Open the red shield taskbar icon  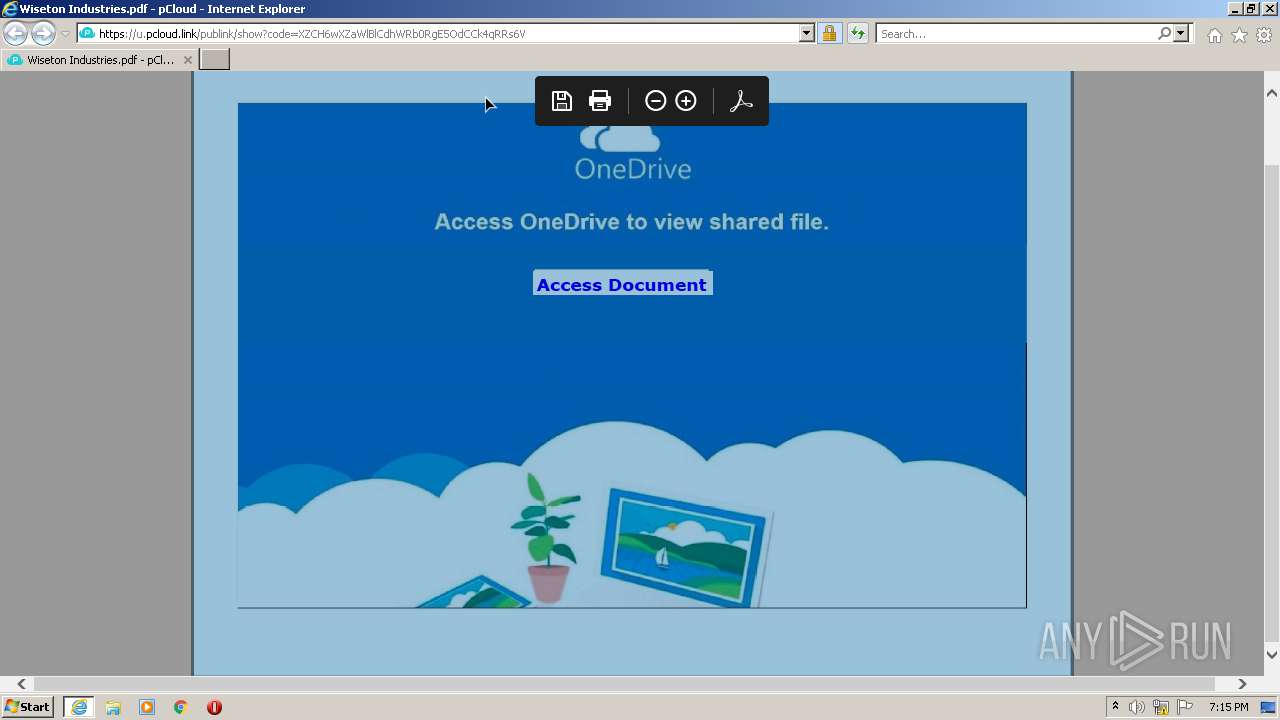(x=214, y=707)
